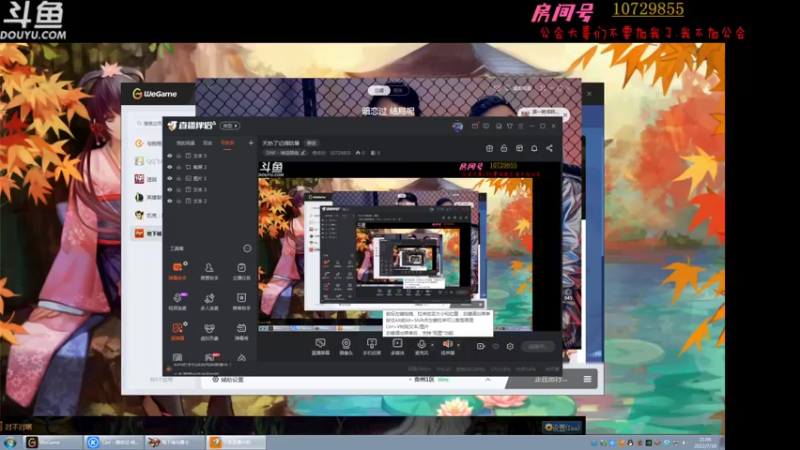Lock the 图片 1 source row

pos(179,179)
